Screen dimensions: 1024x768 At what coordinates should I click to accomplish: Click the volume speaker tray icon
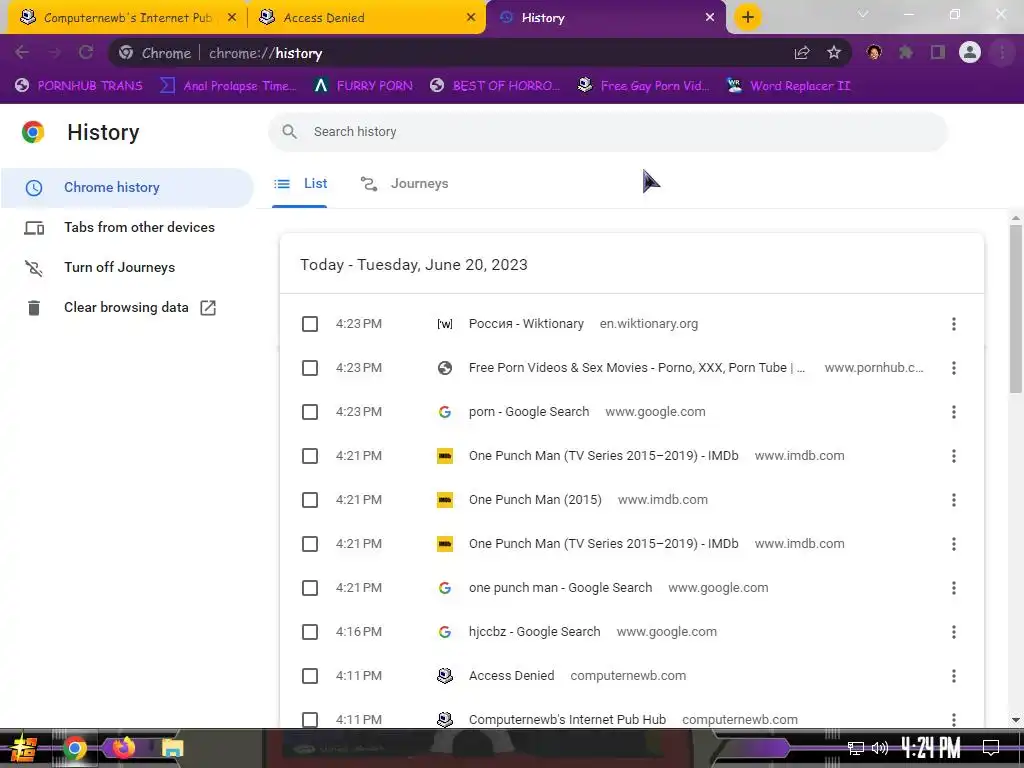(x=880, y=748)
